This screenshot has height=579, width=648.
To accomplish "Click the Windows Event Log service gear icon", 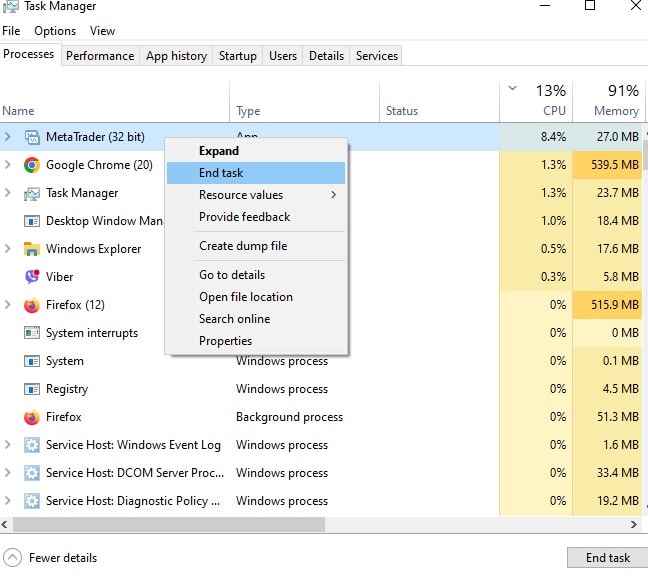I will point(32,445).
